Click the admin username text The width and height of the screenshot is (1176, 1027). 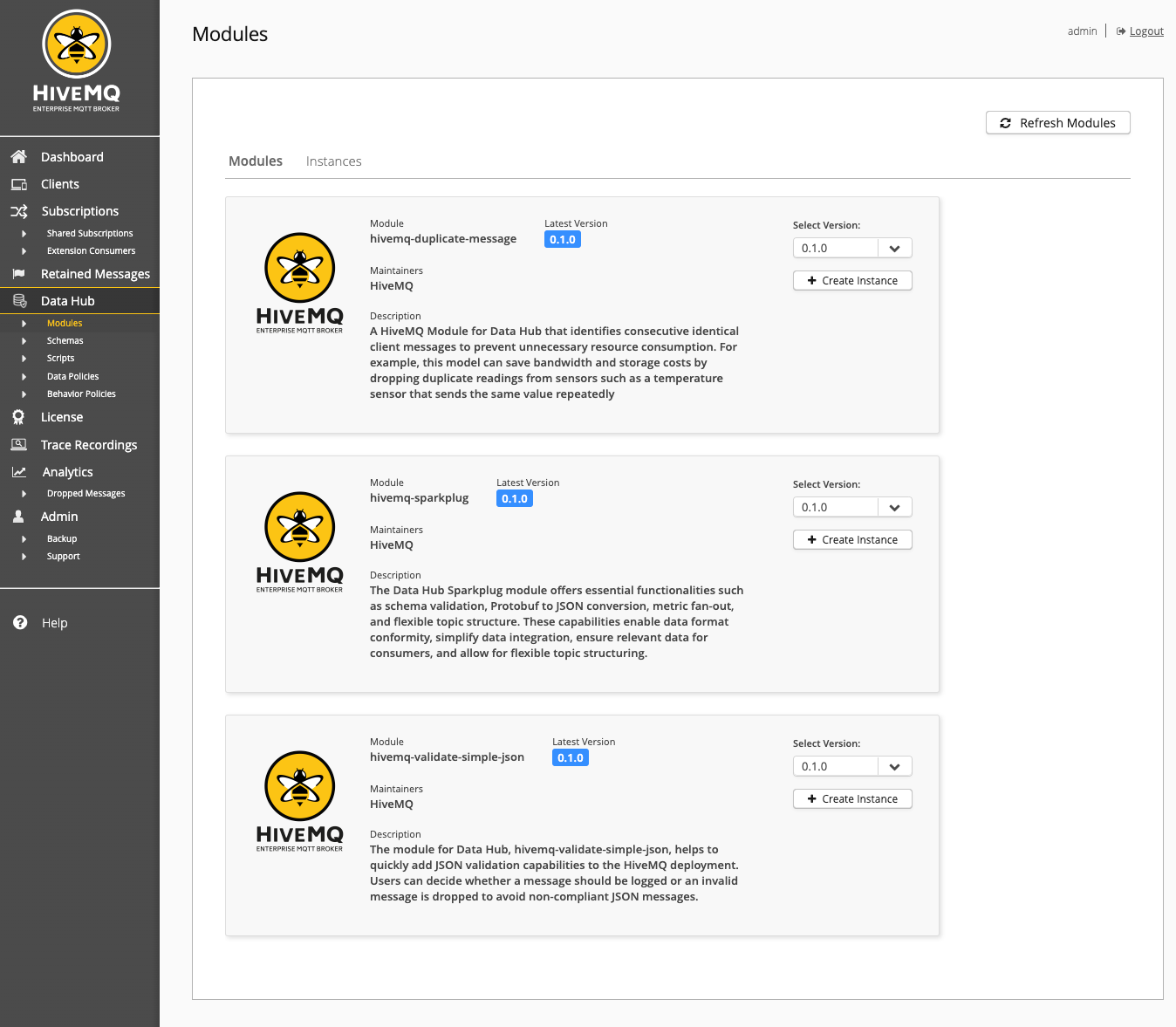(x=1082, y=31)
